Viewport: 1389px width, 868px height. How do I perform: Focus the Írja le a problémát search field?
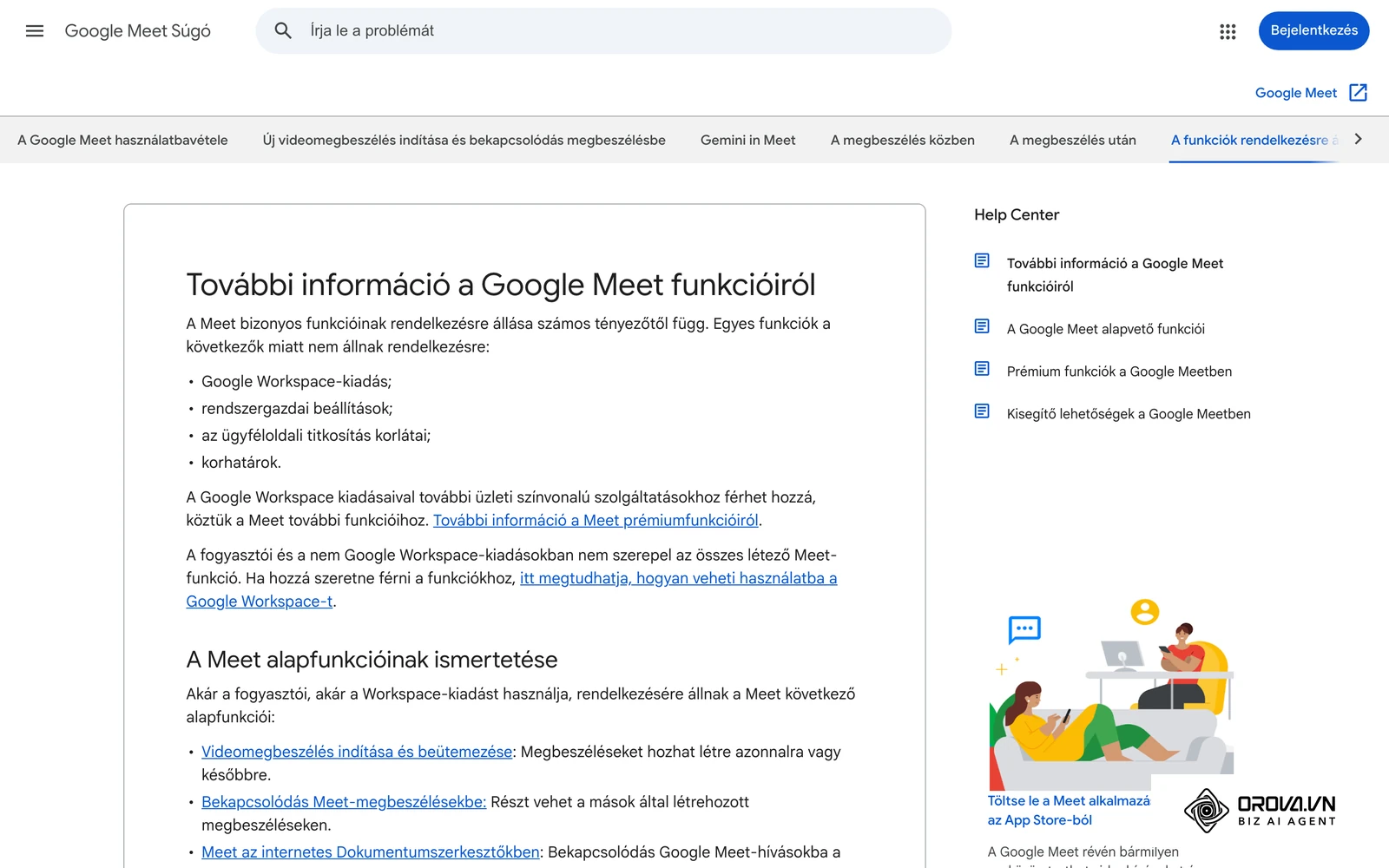603,30
